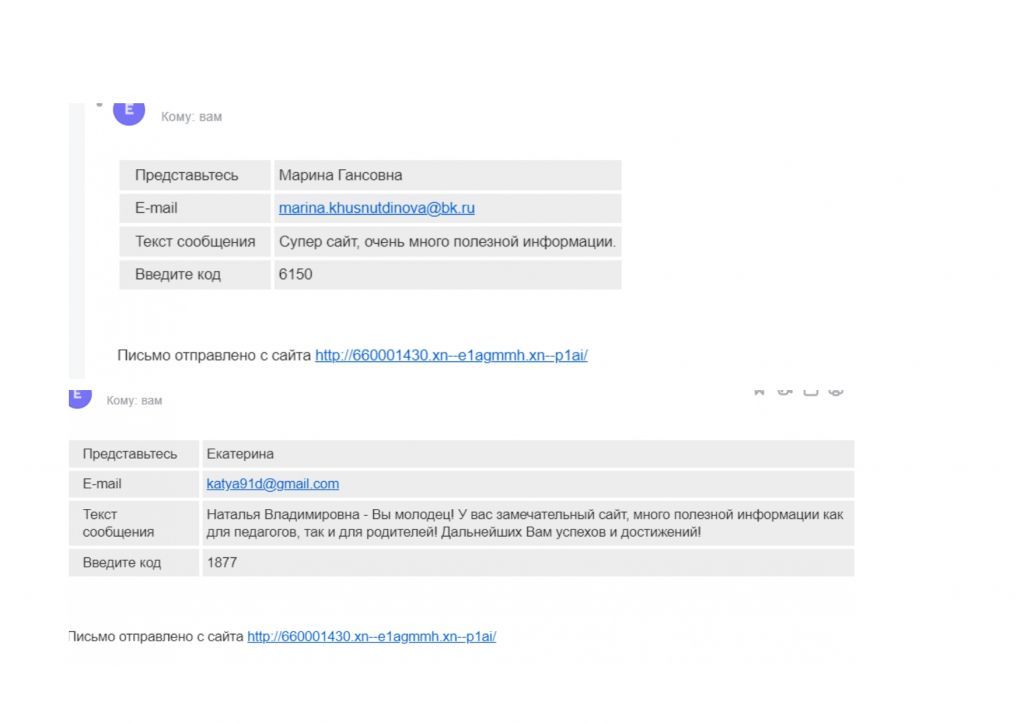1024x723 pixels.
Task: Click the second icon right of the bookmark flag
Action: point(786,391)
